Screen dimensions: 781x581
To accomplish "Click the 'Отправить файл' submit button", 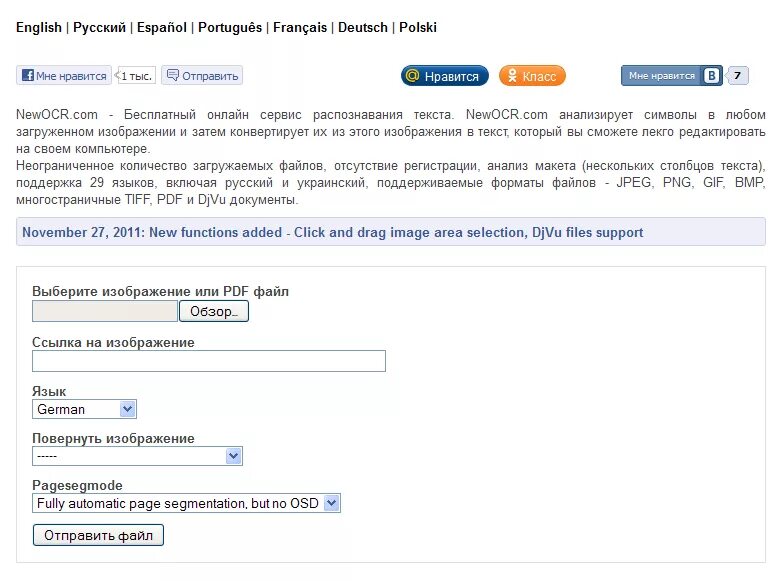I will coord(98,535).
